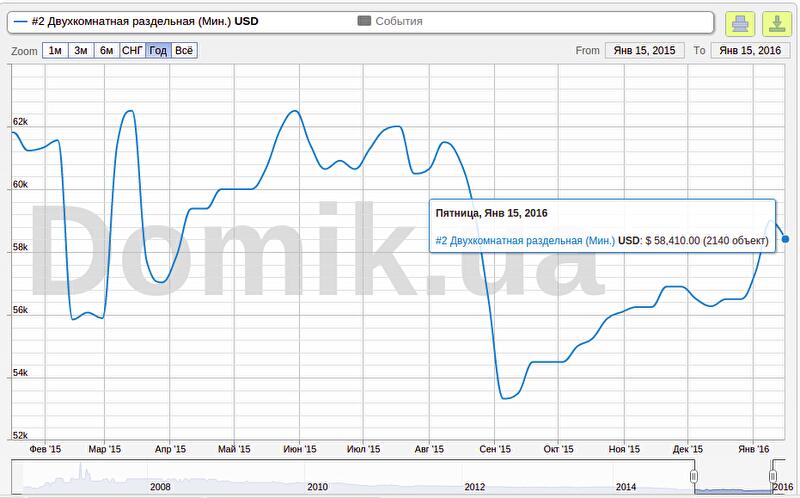This screenshot has width=800, height=498.
Task: Click the 62k y-axis label
Action: 20,121
